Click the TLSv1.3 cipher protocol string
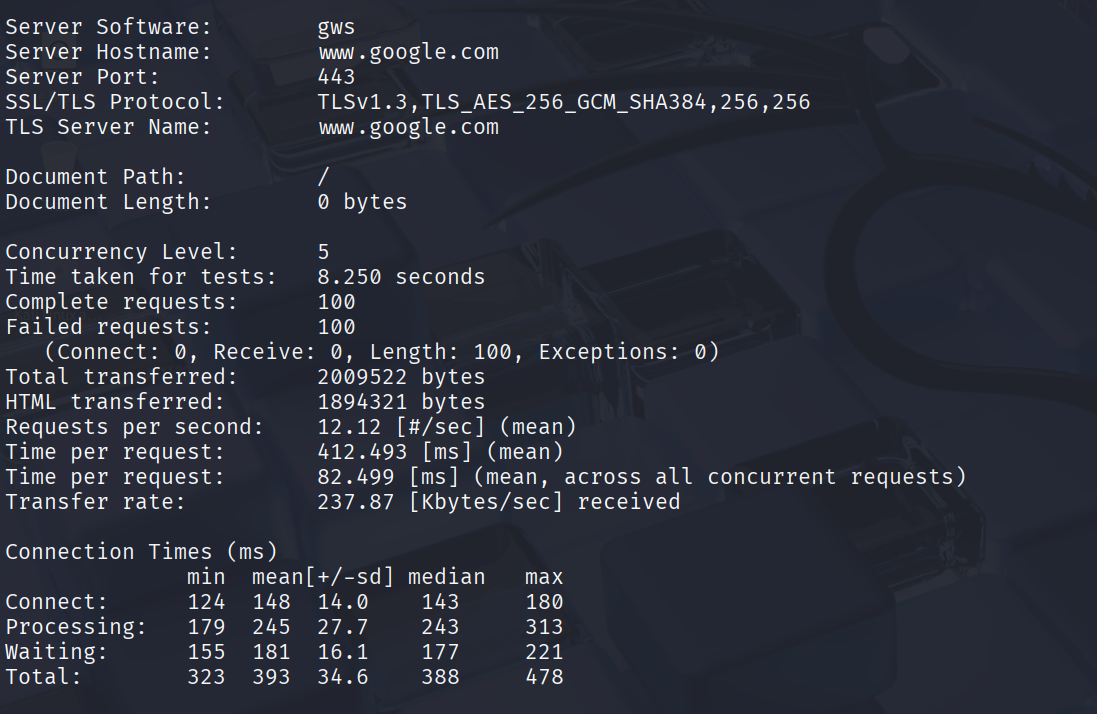This screenshot has width=1097, height=714. (x=564, y=102)
